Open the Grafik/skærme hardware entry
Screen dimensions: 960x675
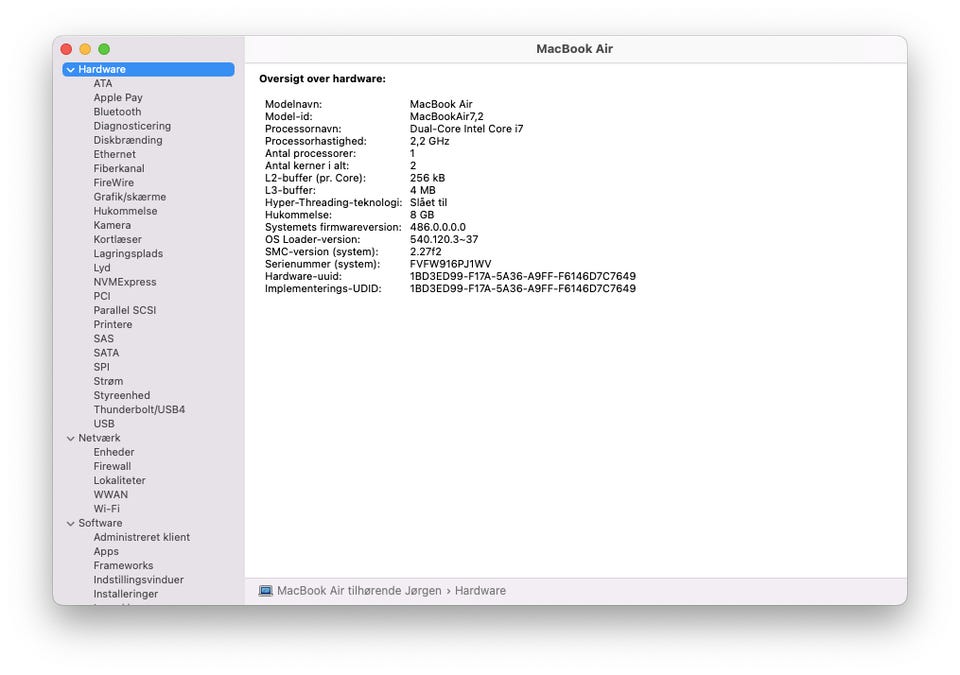pos(129,197)
